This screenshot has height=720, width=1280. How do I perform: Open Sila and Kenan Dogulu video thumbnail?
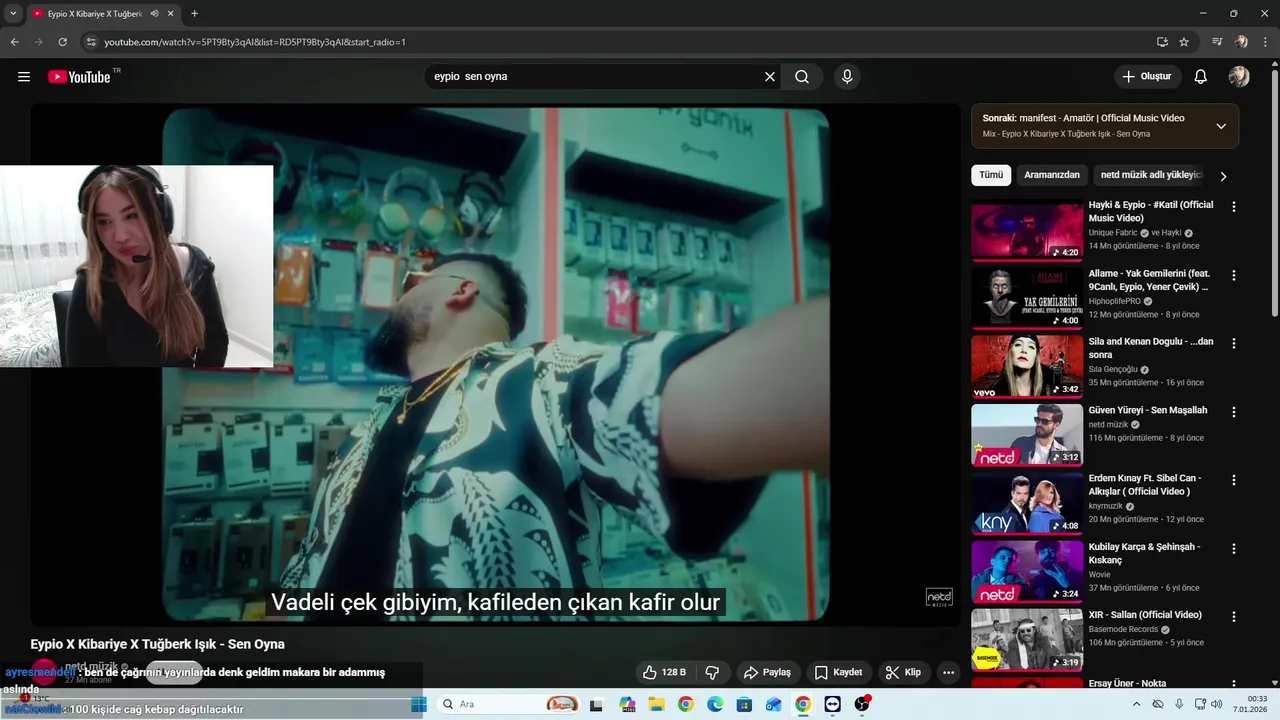pyautogui.click(x=1027, y=367)
